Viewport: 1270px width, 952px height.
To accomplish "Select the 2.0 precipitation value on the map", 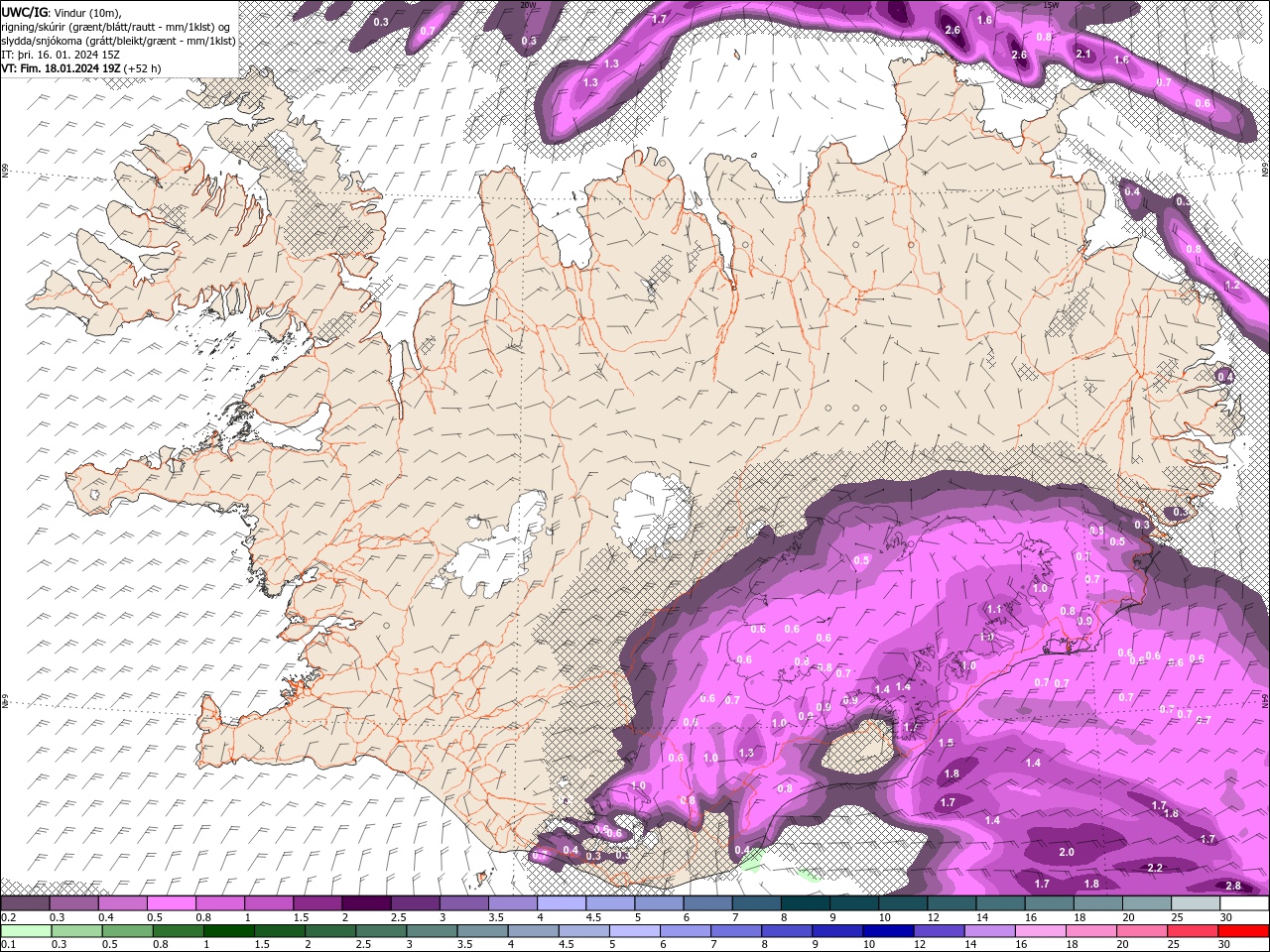I will (1067, 852).
